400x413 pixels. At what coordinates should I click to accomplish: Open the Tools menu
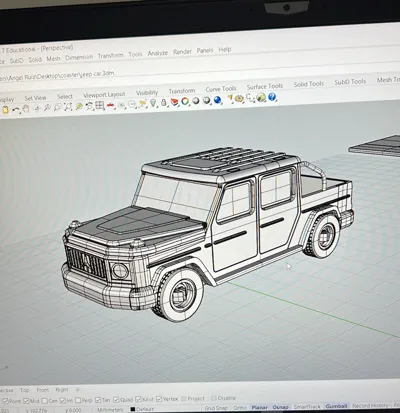[135, 54]
